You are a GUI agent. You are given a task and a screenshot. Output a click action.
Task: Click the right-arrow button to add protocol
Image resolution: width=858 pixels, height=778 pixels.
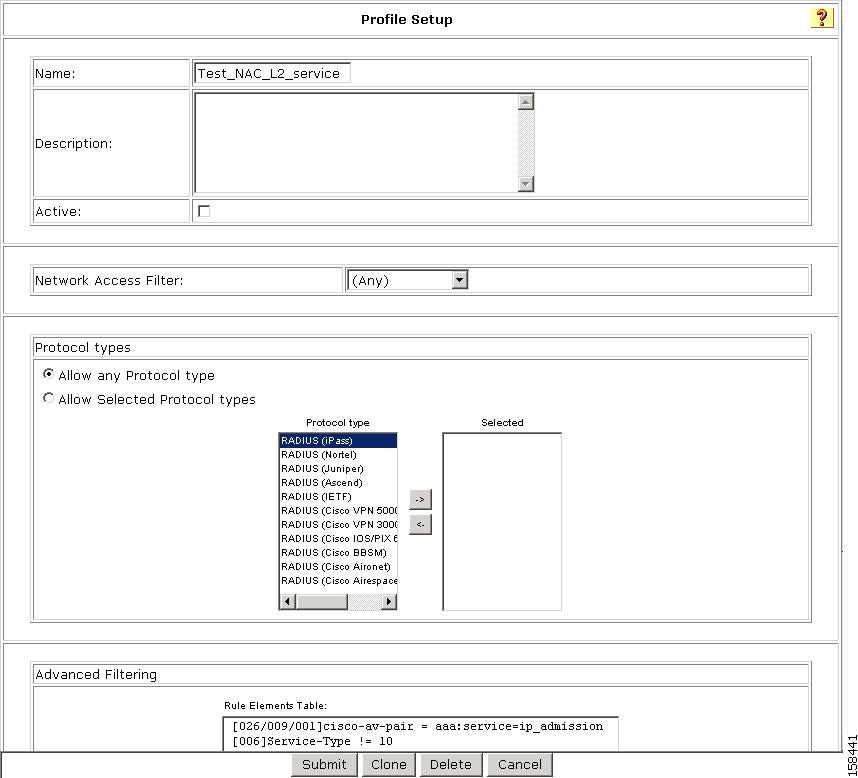click(x=420, y=499)
